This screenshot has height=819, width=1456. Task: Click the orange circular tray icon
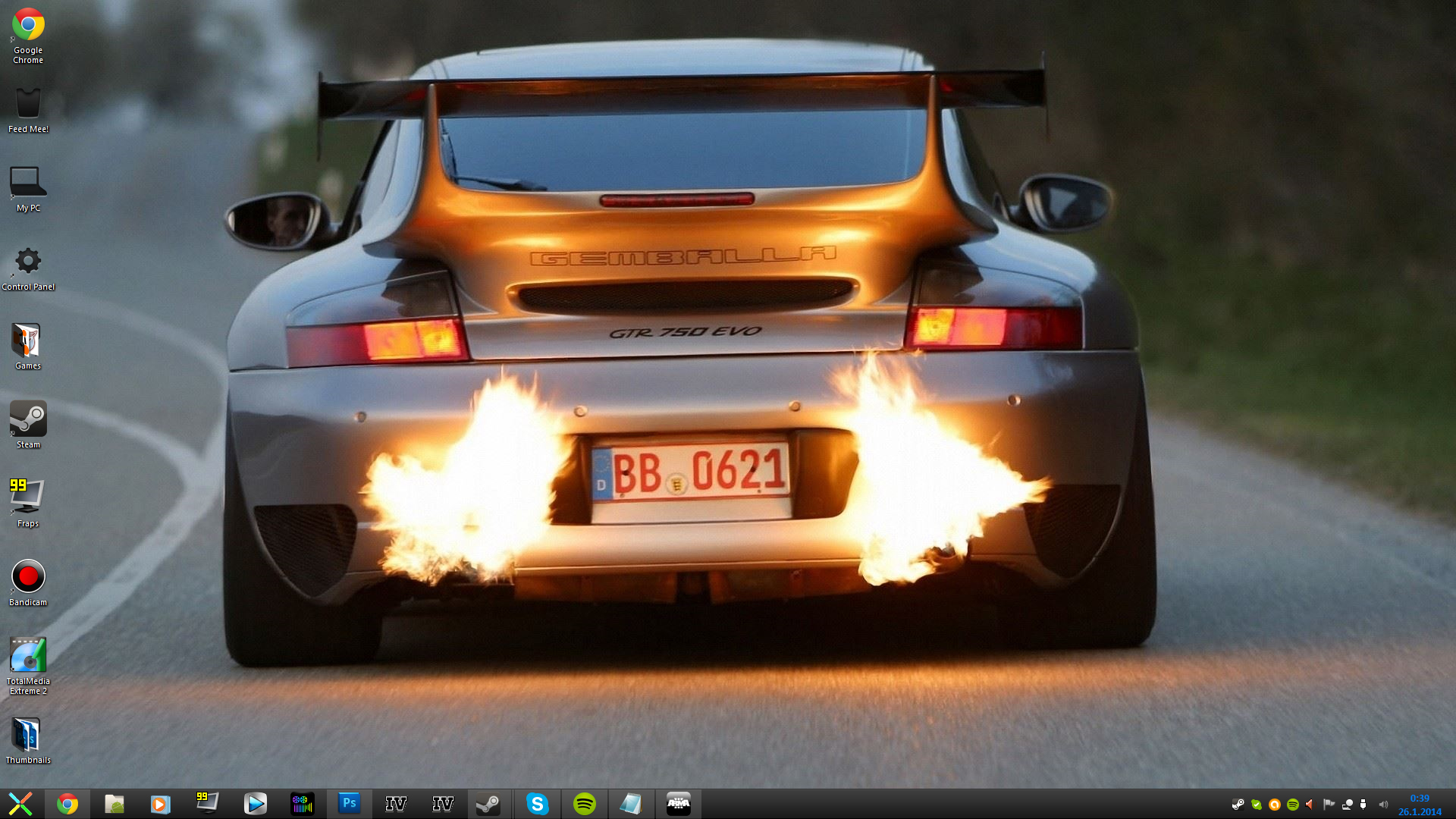(1275, 805)
